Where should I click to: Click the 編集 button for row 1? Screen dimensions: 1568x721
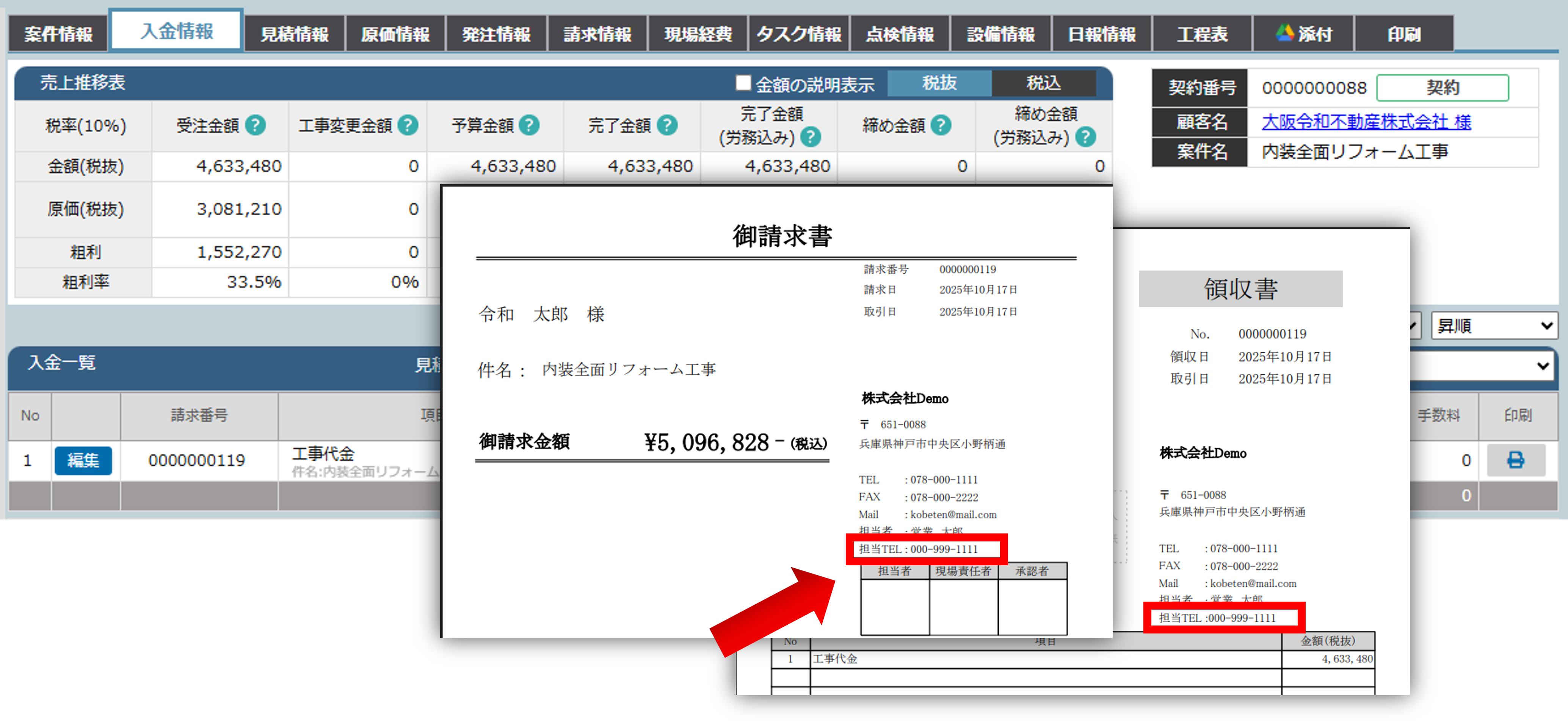pos(83,461)
